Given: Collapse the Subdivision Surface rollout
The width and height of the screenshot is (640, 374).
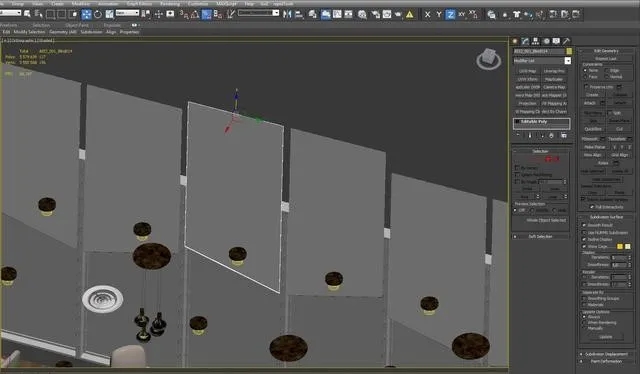Looking at the screenshot, I should (x=606, y=217).
